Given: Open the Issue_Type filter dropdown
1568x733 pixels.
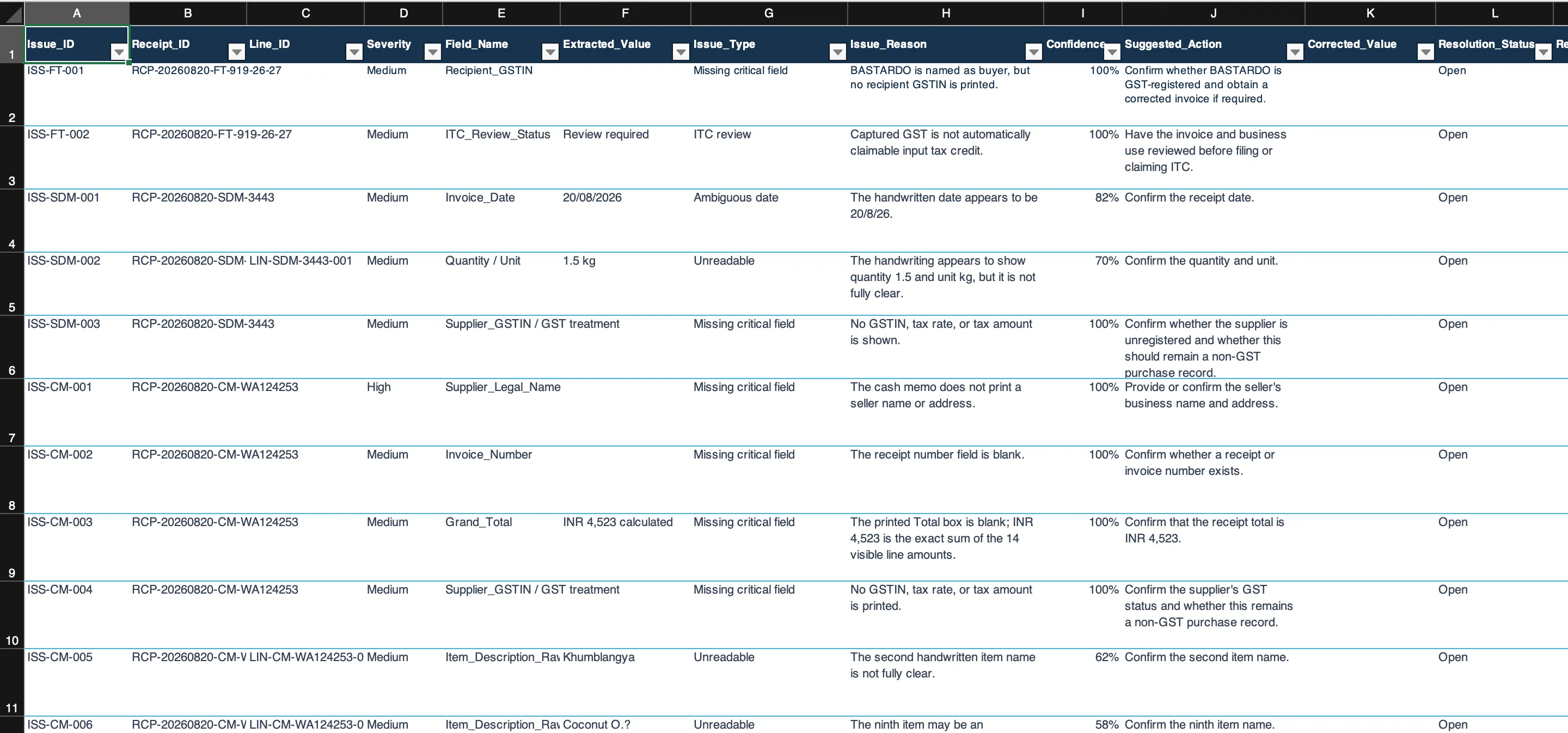Looking at the screenshot, I should (837, 52).
